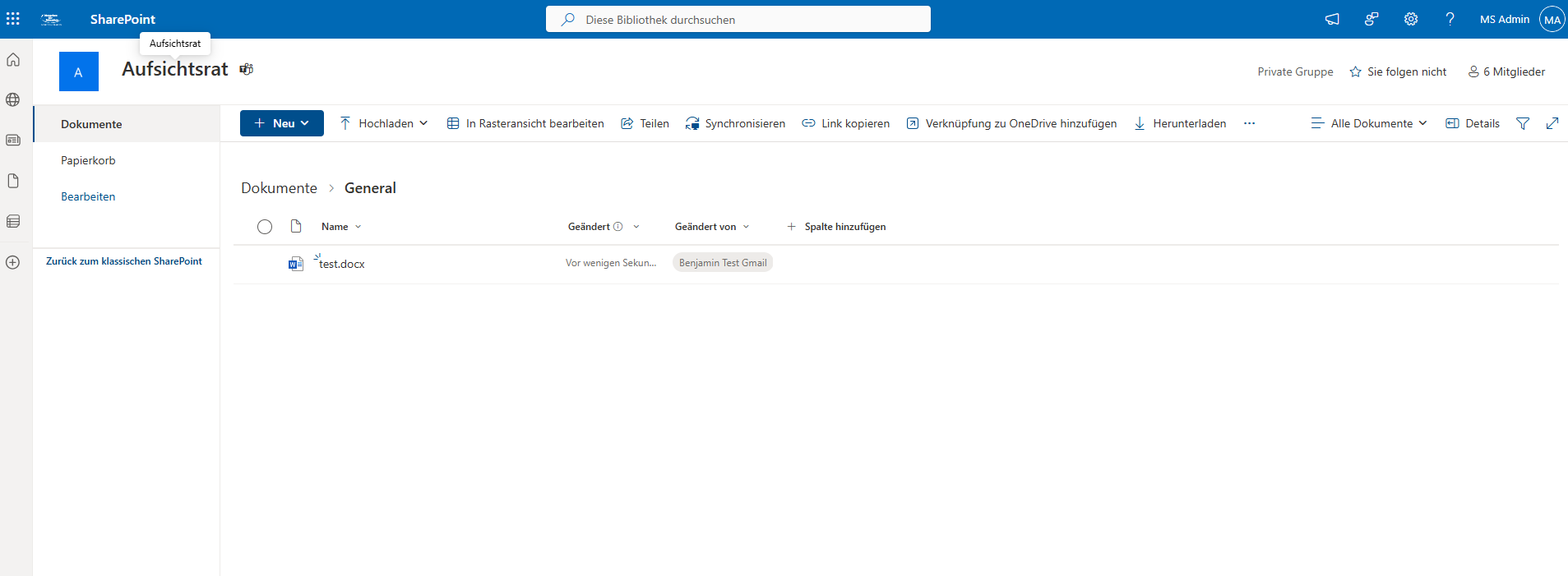Open the app launcher waffle icon

tap(13, 19)
